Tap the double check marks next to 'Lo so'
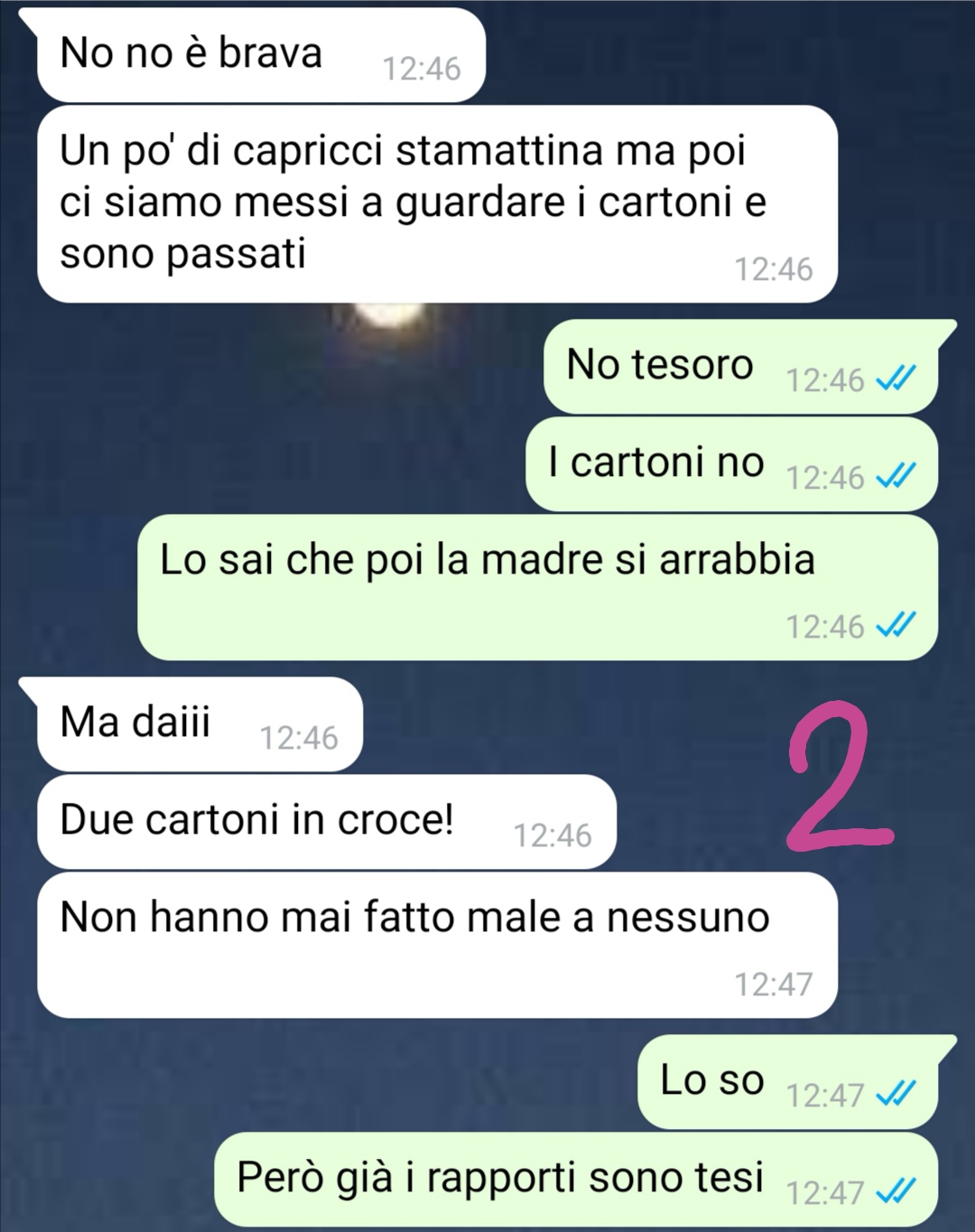This screenshot has height=1232, width=975. coord(896,1094)
